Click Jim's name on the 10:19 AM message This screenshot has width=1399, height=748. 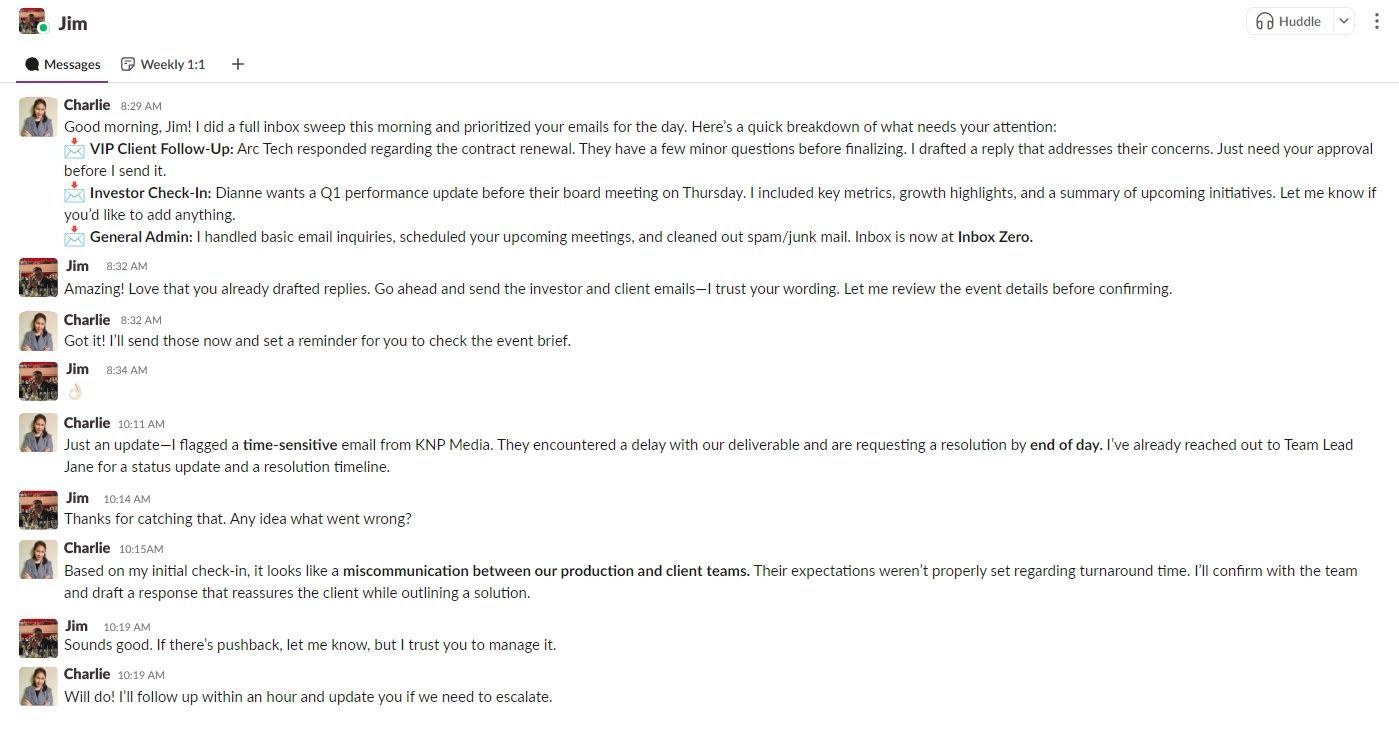[77, 626]
